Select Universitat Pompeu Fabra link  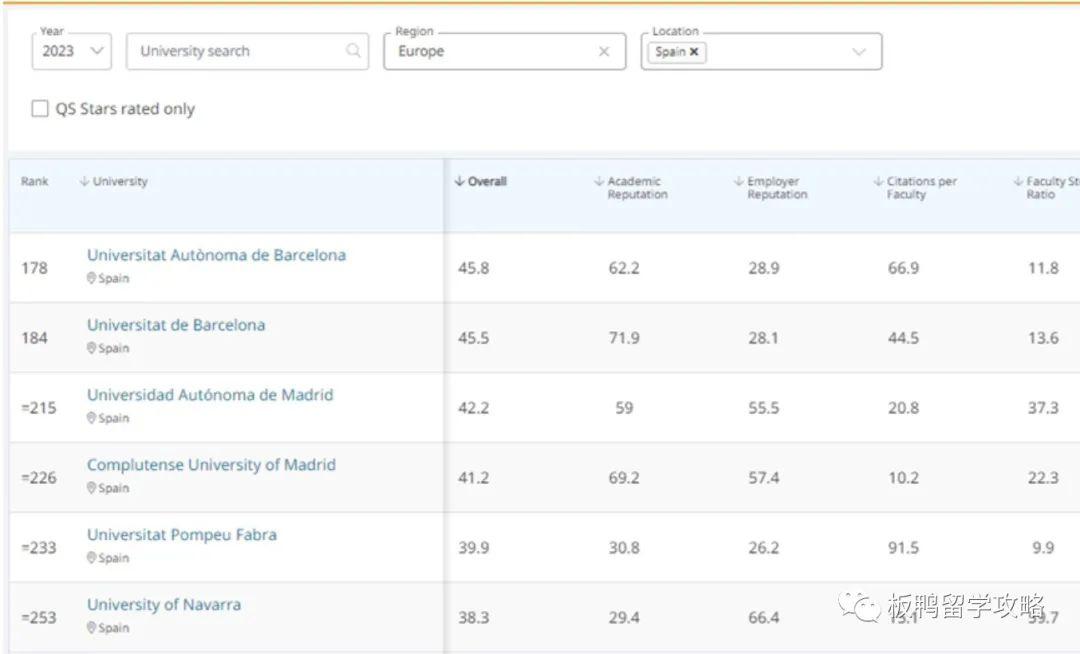coord(182,535)
